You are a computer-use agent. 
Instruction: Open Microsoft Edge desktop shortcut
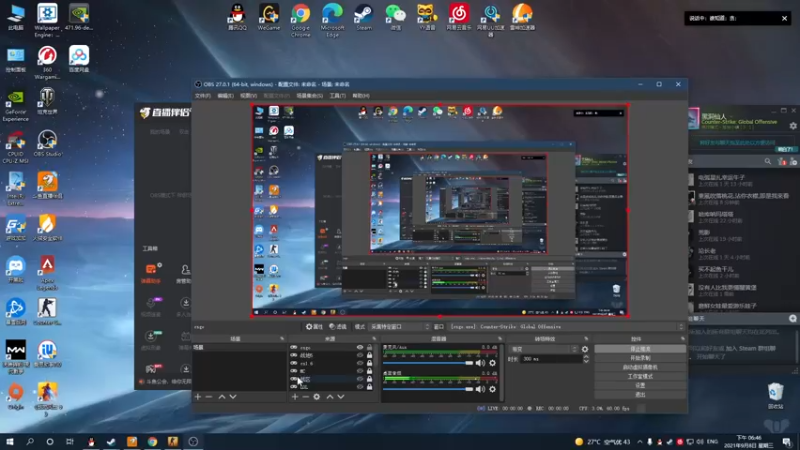[x=332, y=20]
